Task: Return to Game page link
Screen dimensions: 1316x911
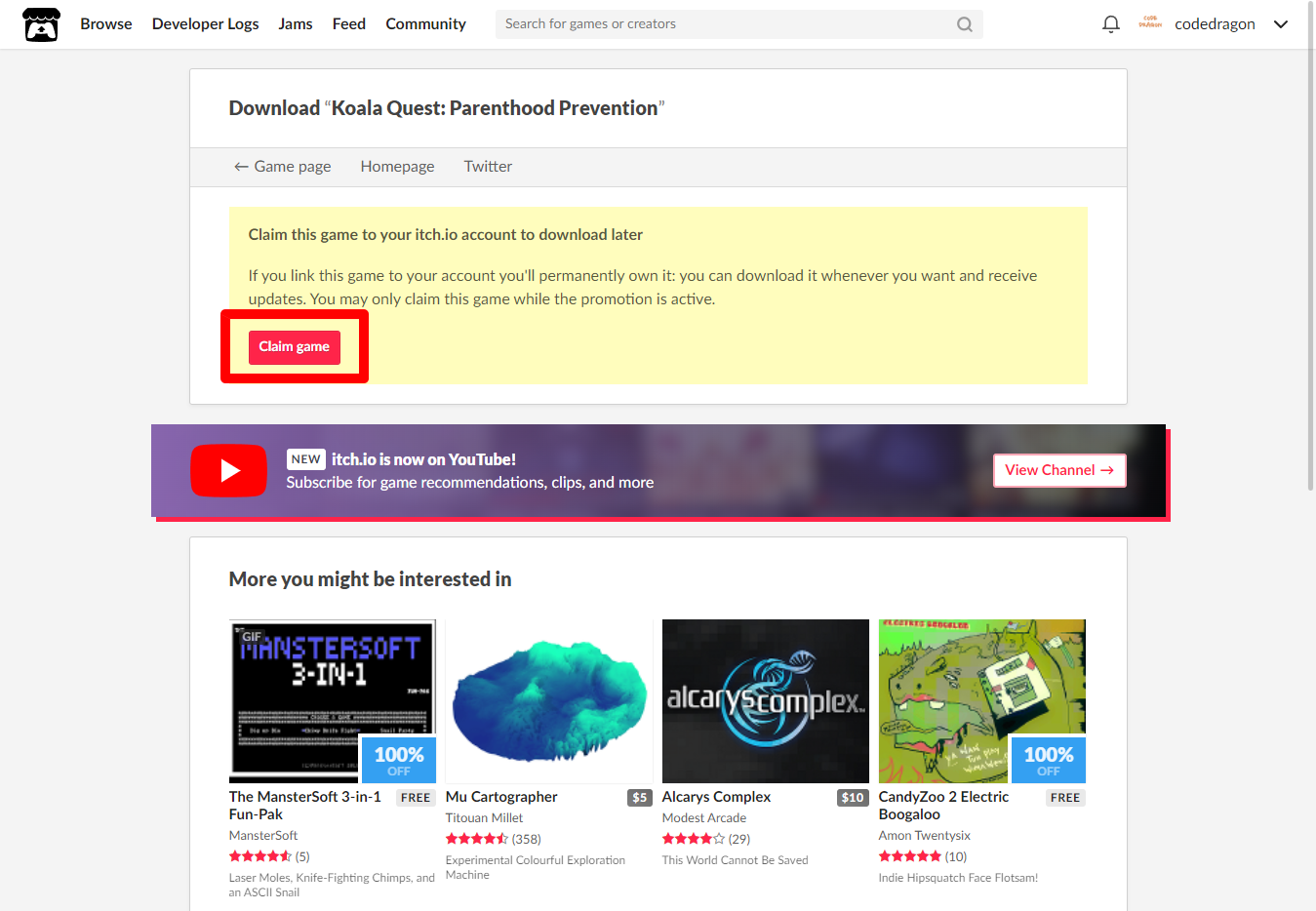Action: click(x=282, y=167)
